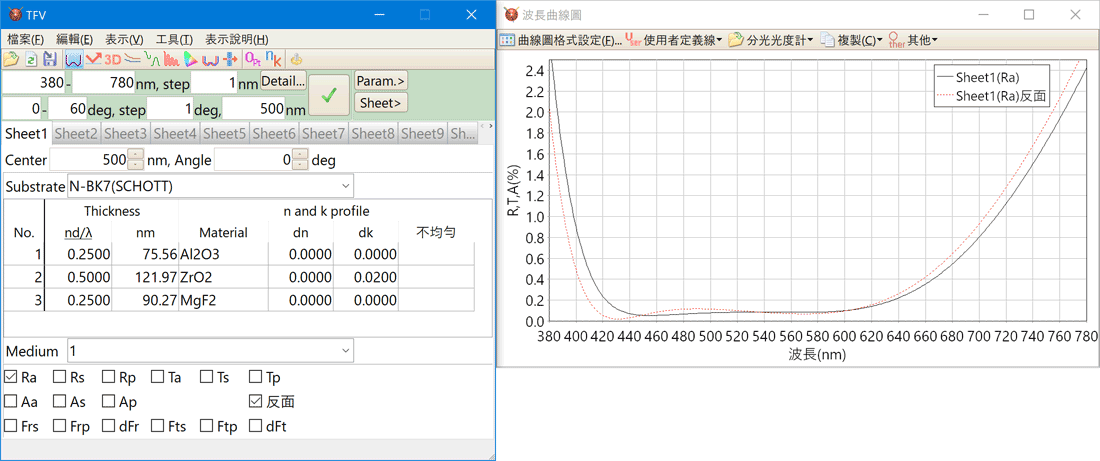This screenshot has width=1100, height=461.
Task: Click the Center wavelength stepper up arrow
Action: pos(136,155)
